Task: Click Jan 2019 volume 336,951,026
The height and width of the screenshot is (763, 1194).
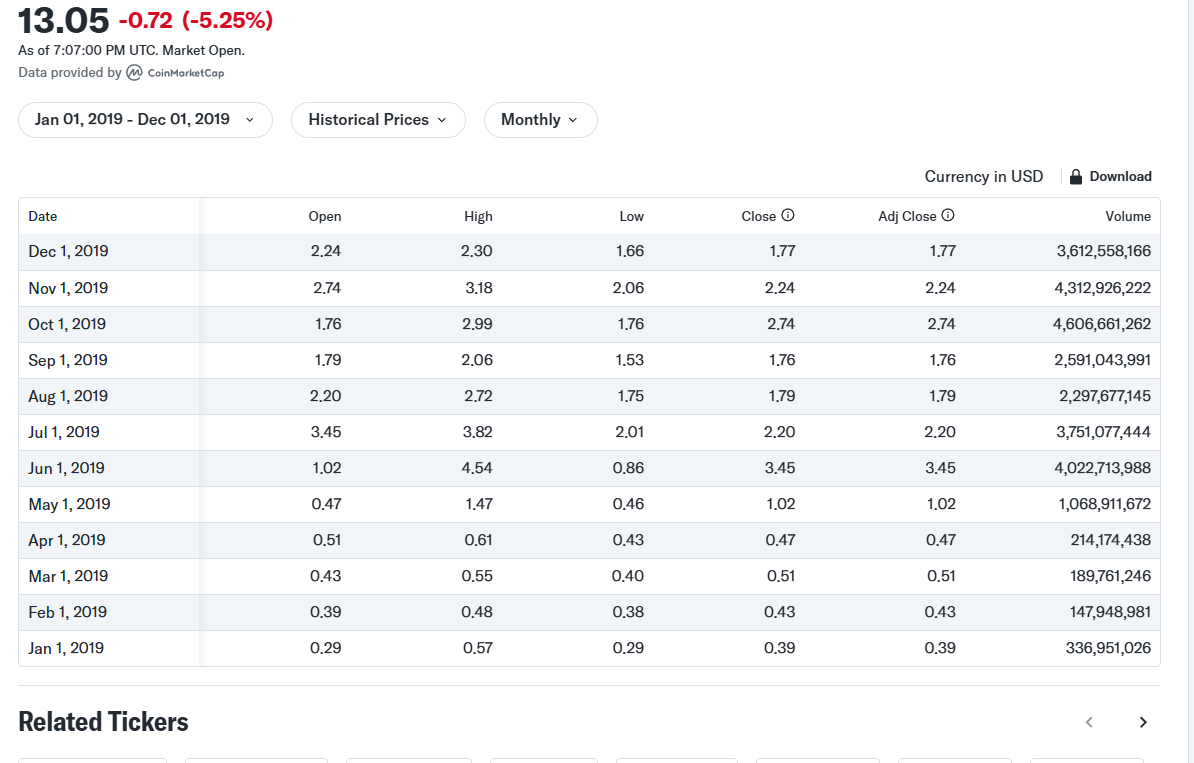Action: (1109, 648)
